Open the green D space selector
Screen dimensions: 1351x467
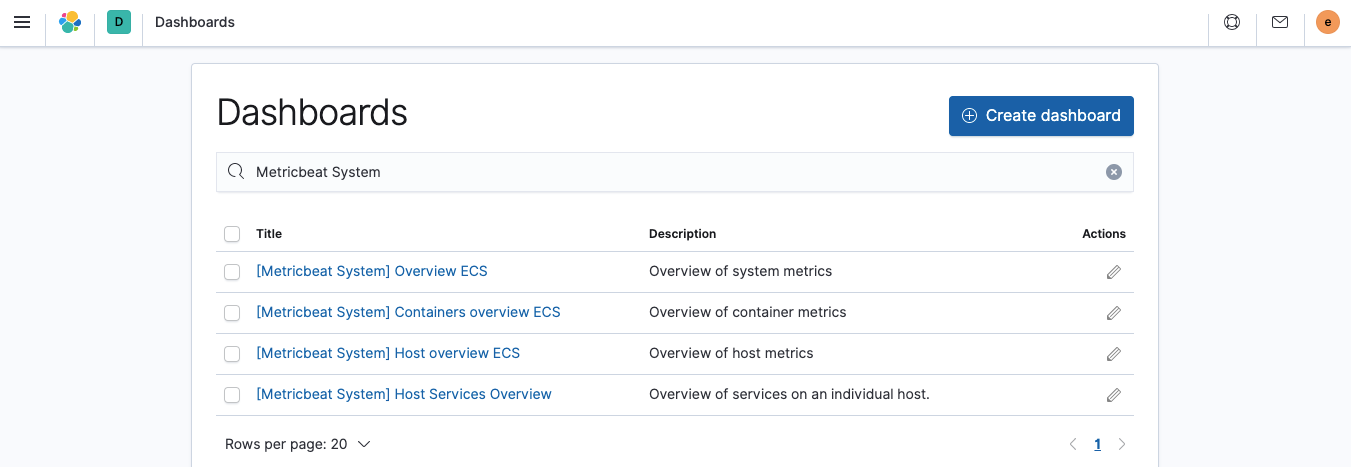coord(119,22)
